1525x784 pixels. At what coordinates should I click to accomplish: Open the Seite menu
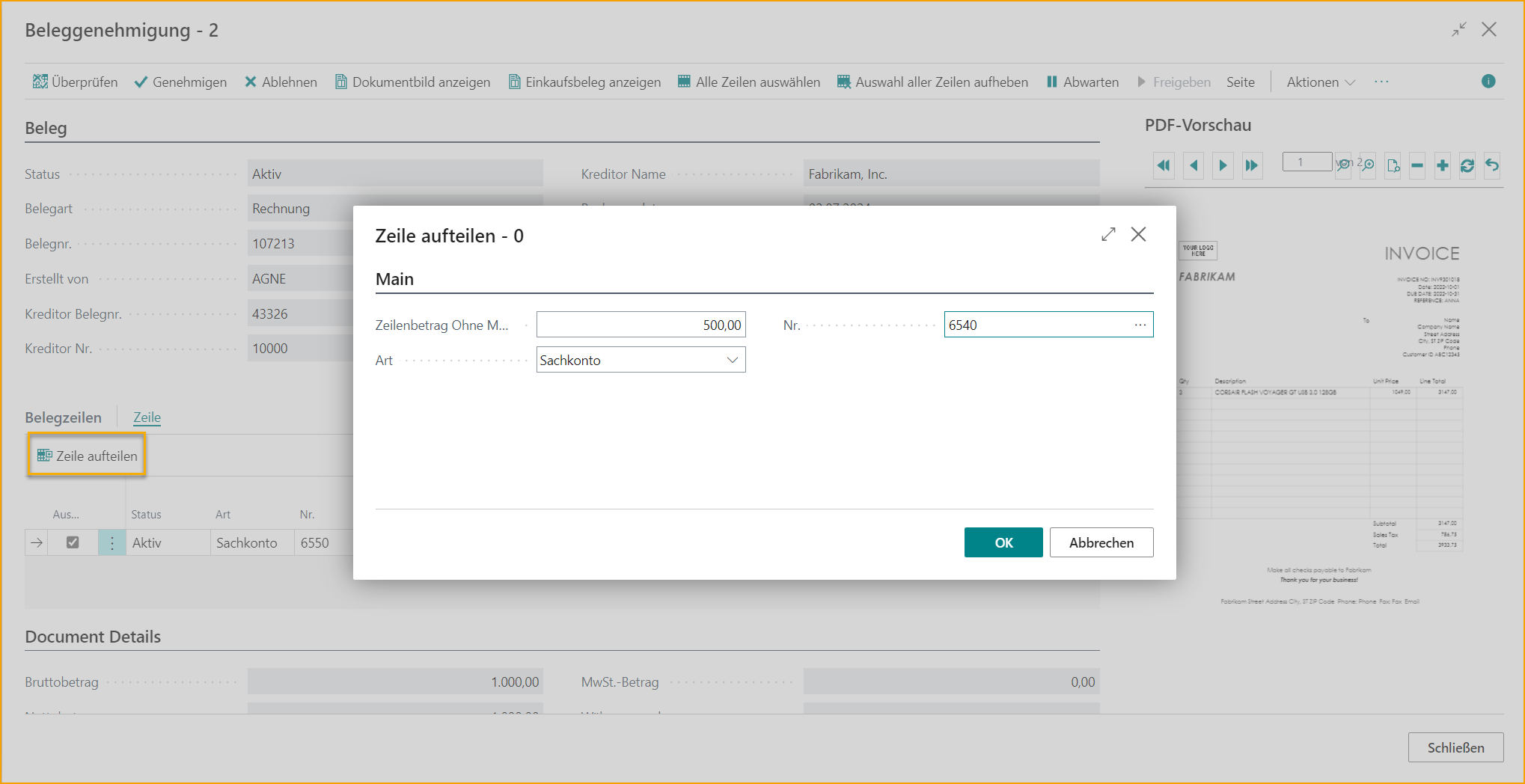[1240, 82]
